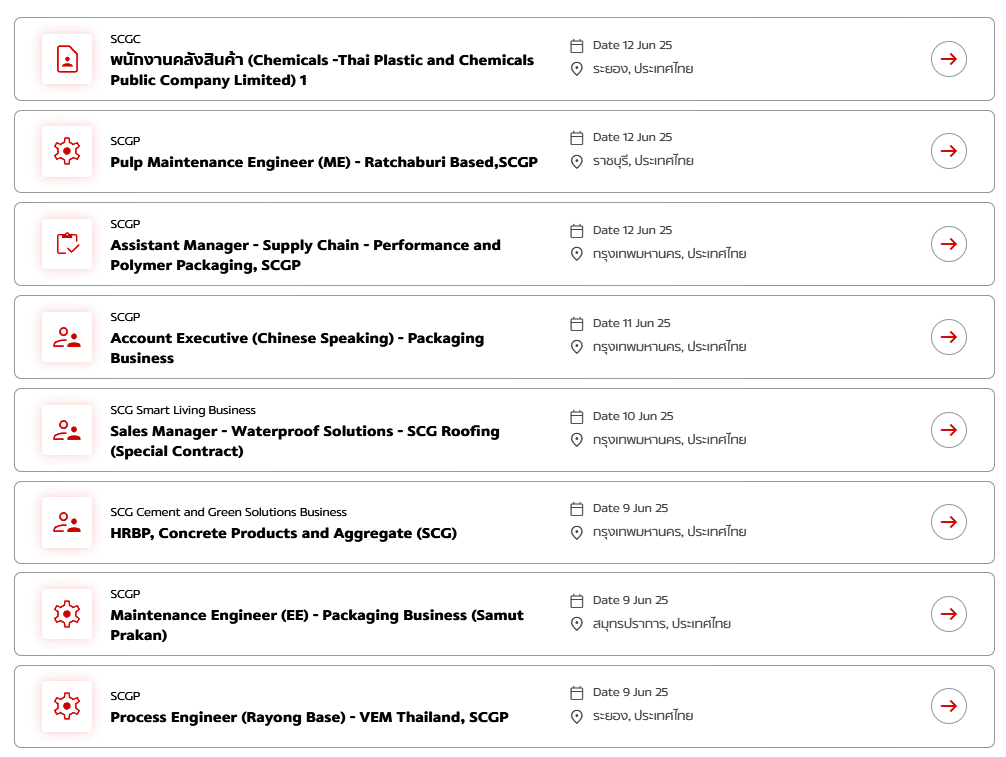Click calendar icon beside Date 11 Jun 25

click(x=577, y=323)
